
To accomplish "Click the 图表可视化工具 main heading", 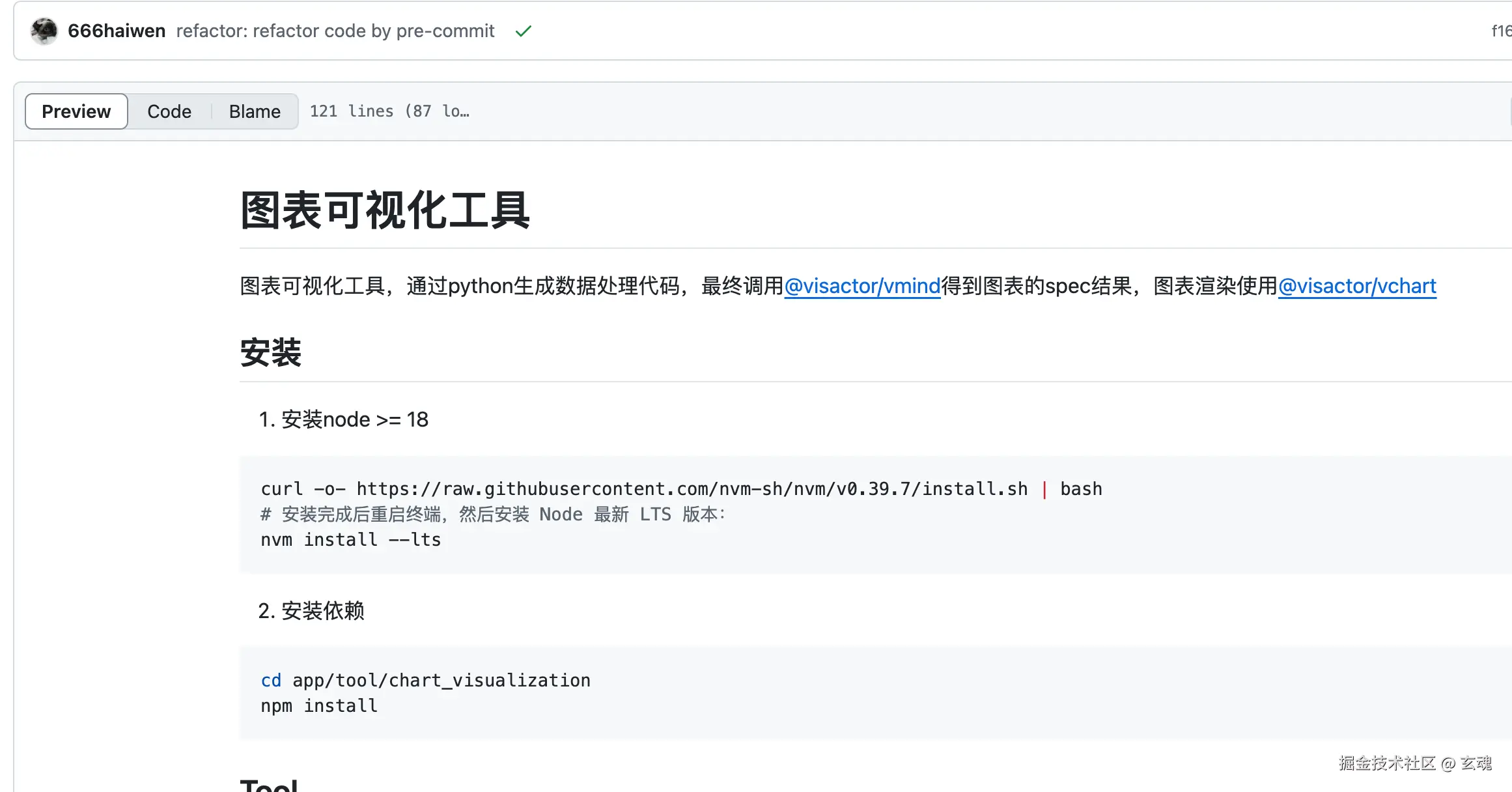I will (x=385, y=211).
